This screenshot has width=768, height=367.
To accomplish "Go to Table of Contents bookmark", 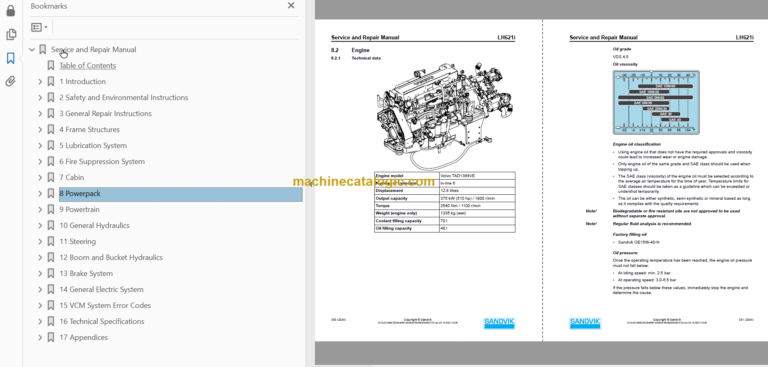I will [x=88, y=66].
